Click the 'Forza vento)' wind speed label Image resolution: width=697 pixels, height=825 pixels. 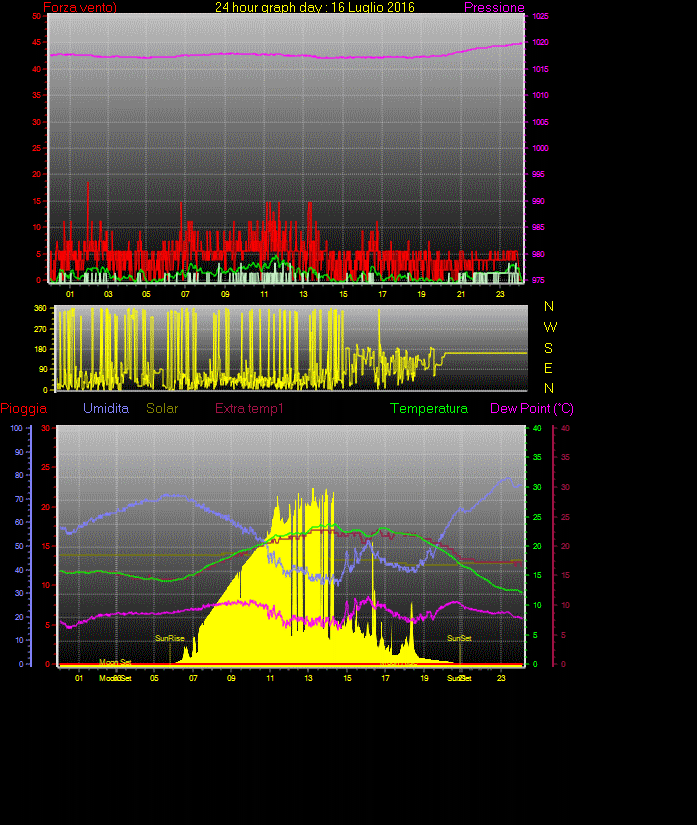tap(80, 7)
